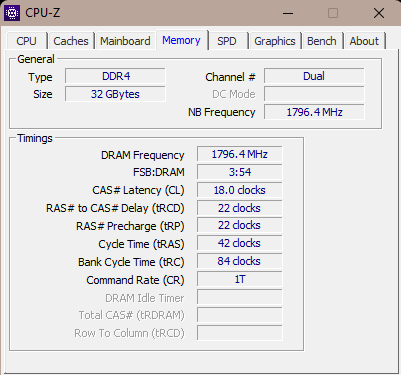Click the NB Frequency label

coord(222,112)
